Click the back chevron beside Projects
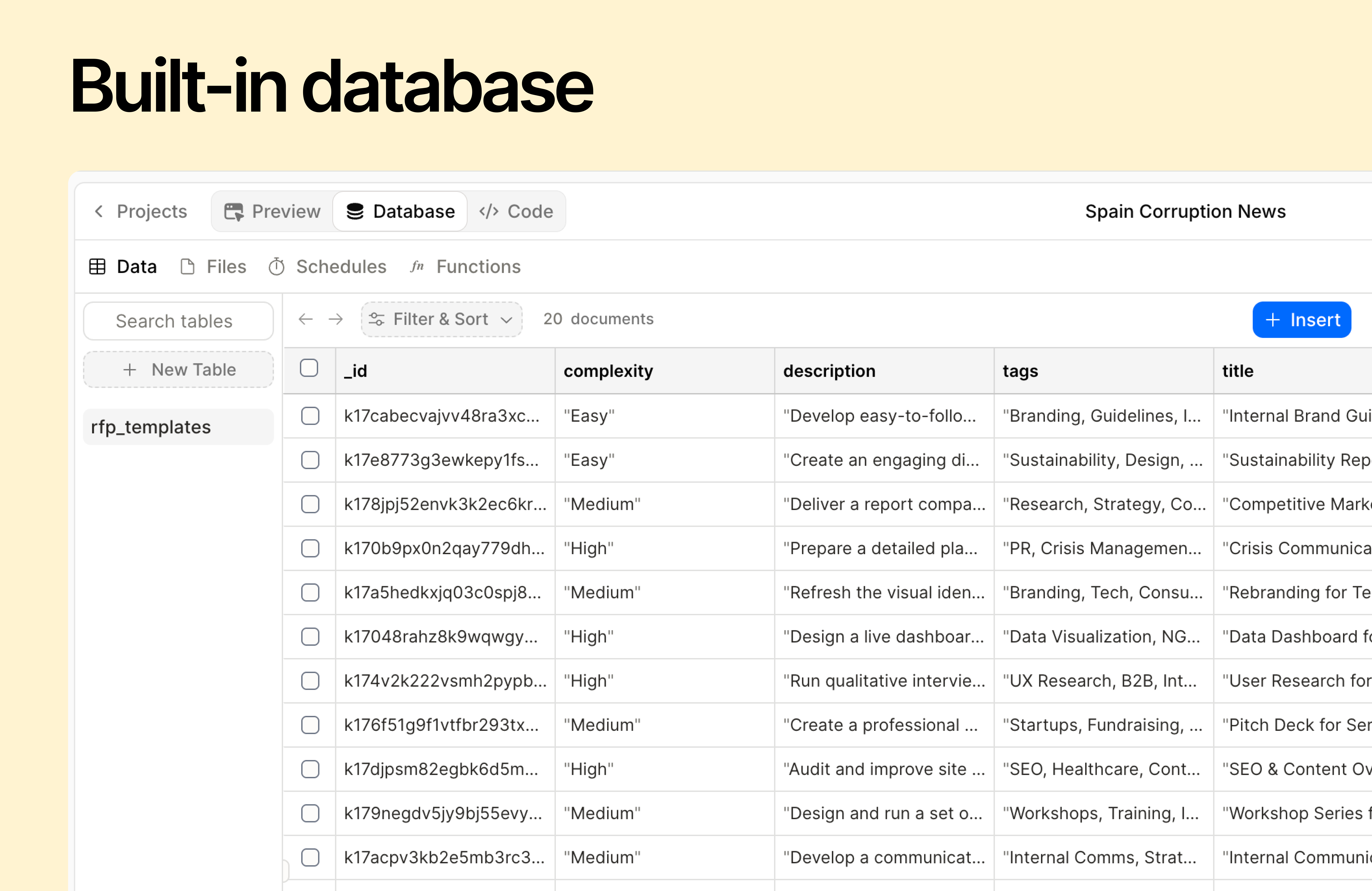The height and width of the screenshot is (891, 1372). click(x=99, y=211)
